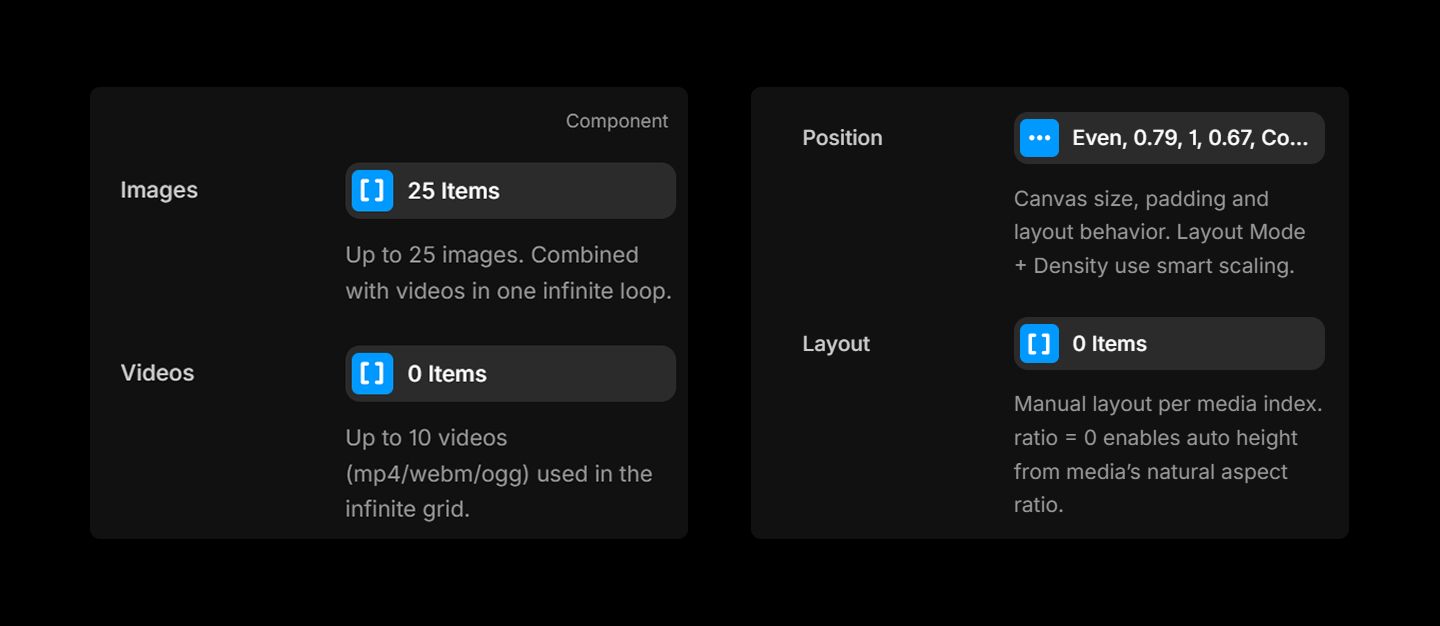Click the ellipsis icon in the Position field
Viewport: 1440px width, 626px height.
[1039, 138]
